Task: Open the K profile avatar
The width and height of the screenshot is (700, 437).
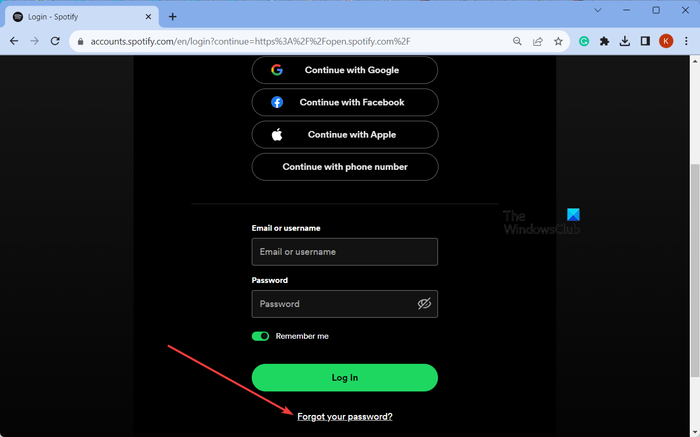Action: coord(666,41)
